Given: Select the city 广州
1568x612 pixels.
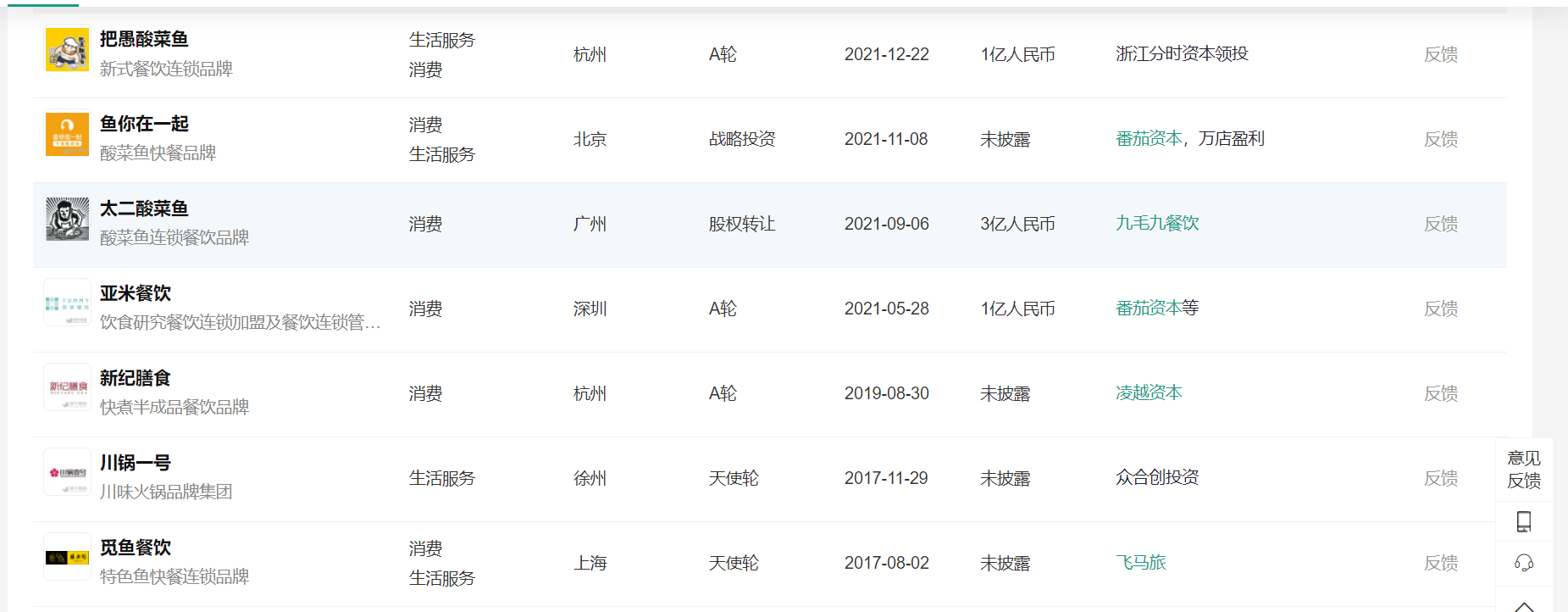Looking at the screenshot, I should [x=590, y=224].
